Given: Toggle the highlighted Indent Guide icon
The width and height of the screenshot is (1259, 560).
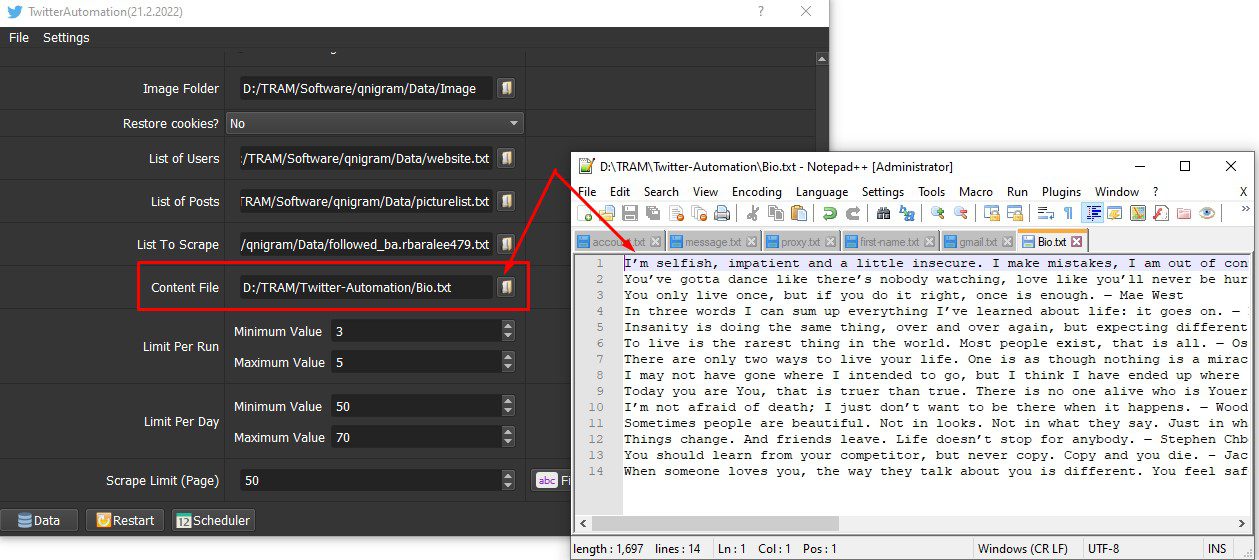Looking at the screenshot, I should coord(1092,213).
